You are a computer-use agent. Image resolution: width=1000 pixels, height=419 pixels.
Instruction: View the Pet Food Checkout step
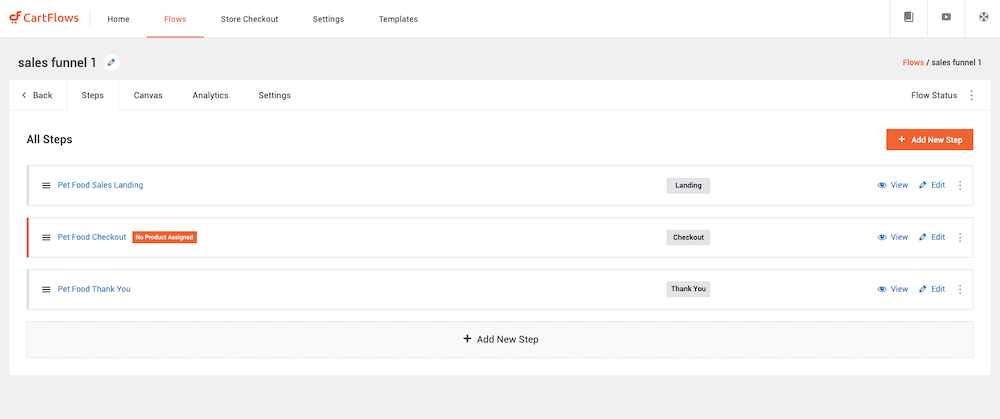(x=893, y=237)
